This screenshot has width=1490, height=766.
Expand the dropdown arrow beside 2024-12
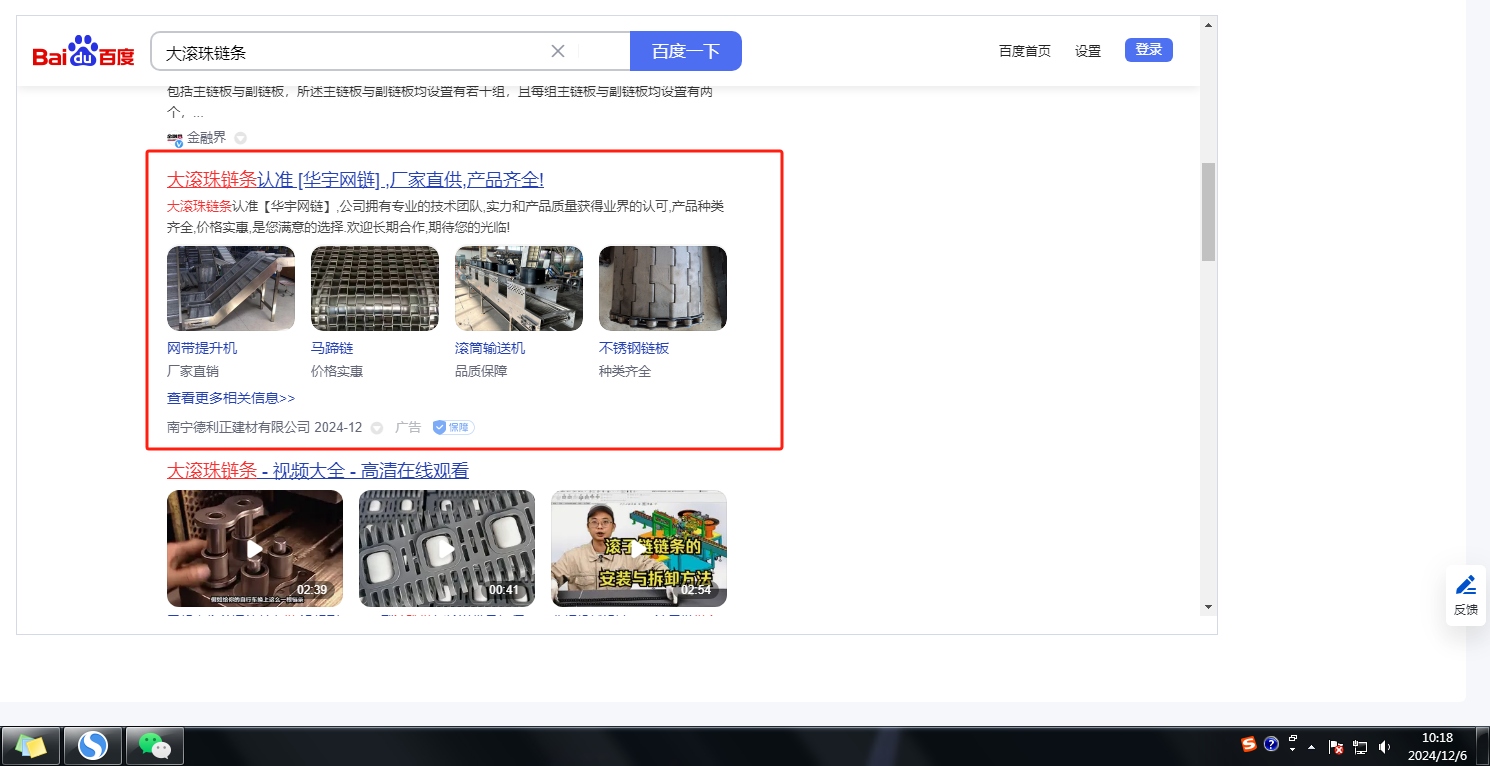click(377, 428)
